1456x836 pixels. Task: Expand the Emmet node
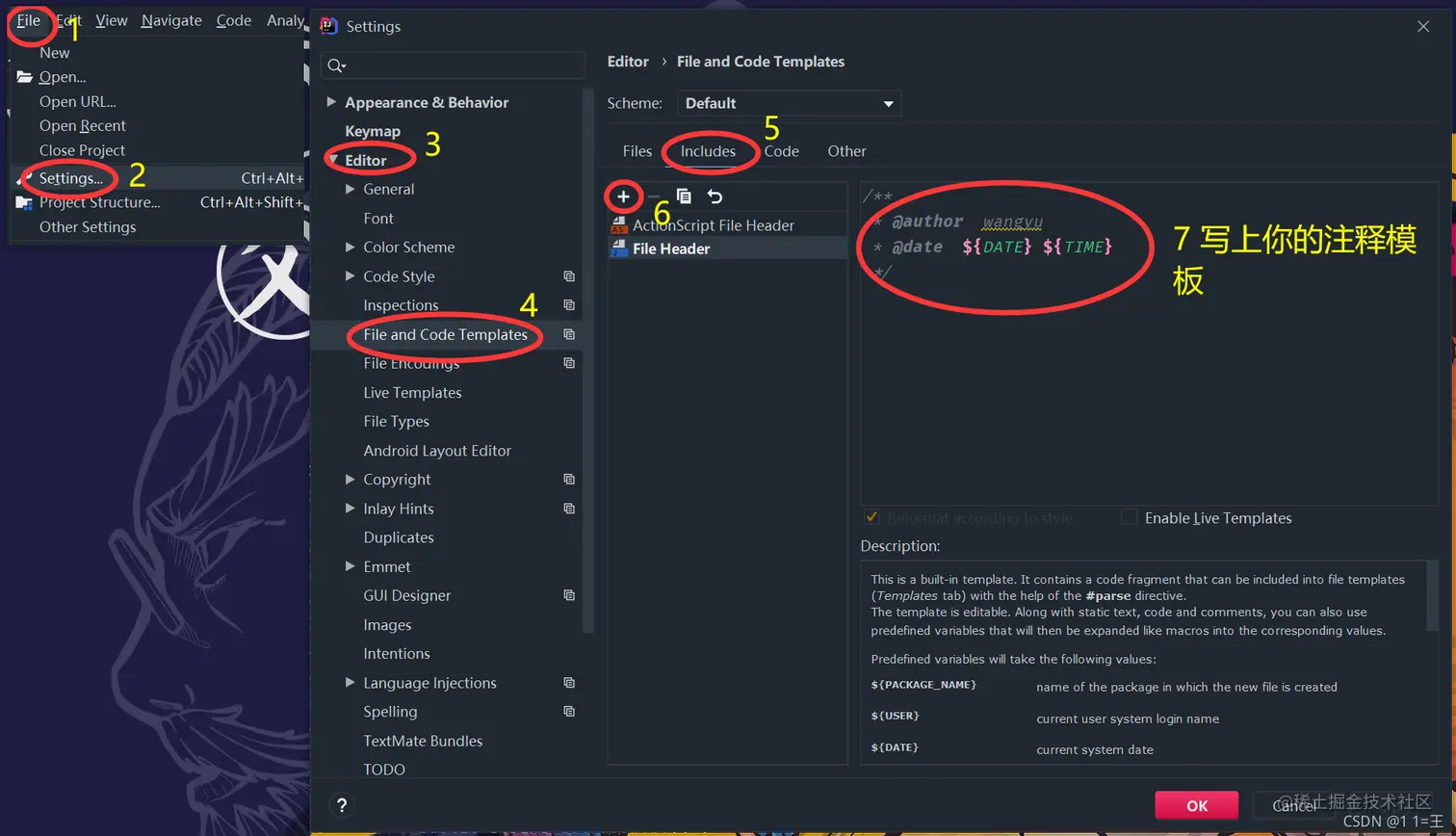(351, 566)
